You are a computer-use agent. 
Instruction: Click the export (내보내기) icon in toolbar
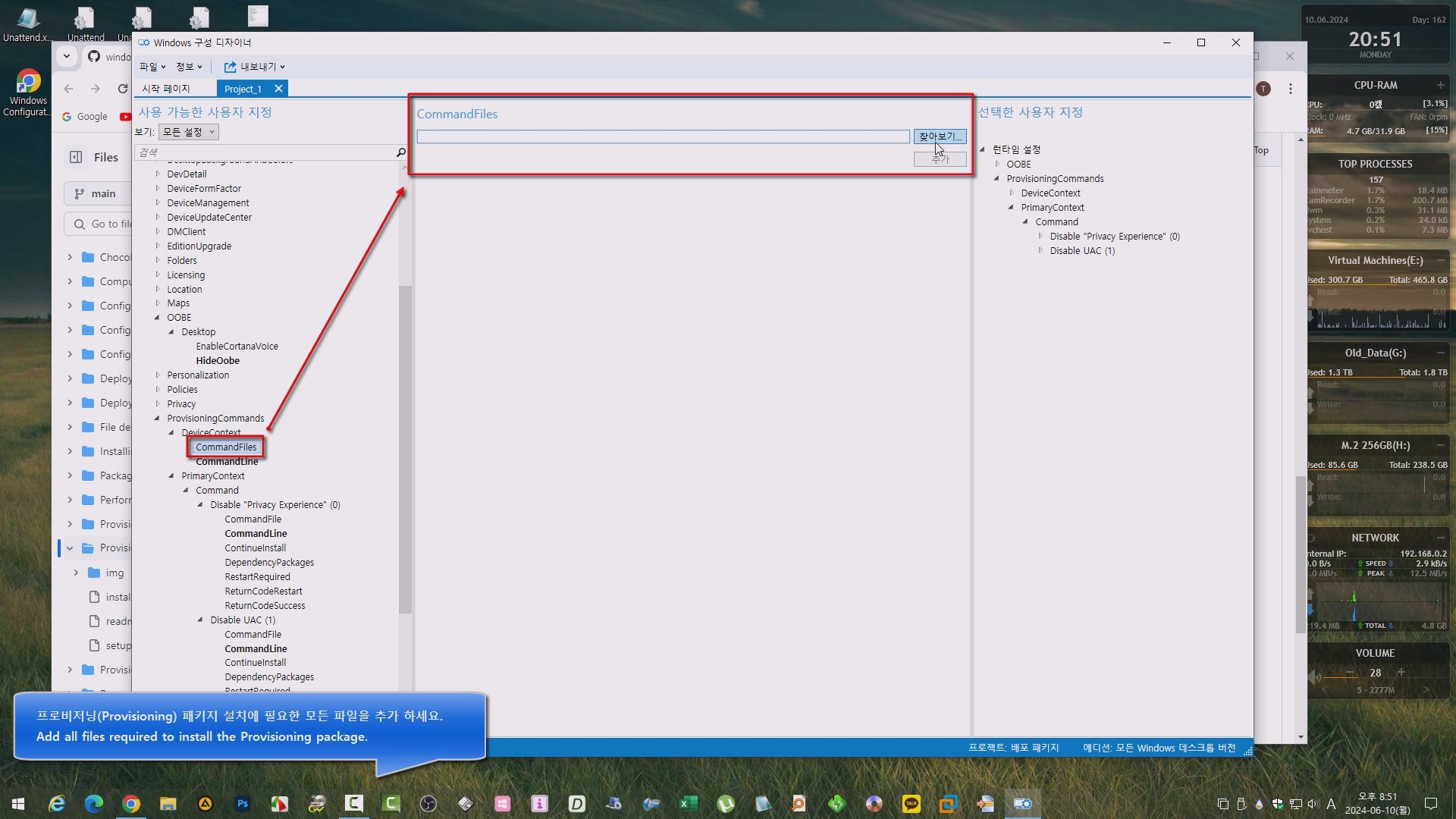(230, 67)
